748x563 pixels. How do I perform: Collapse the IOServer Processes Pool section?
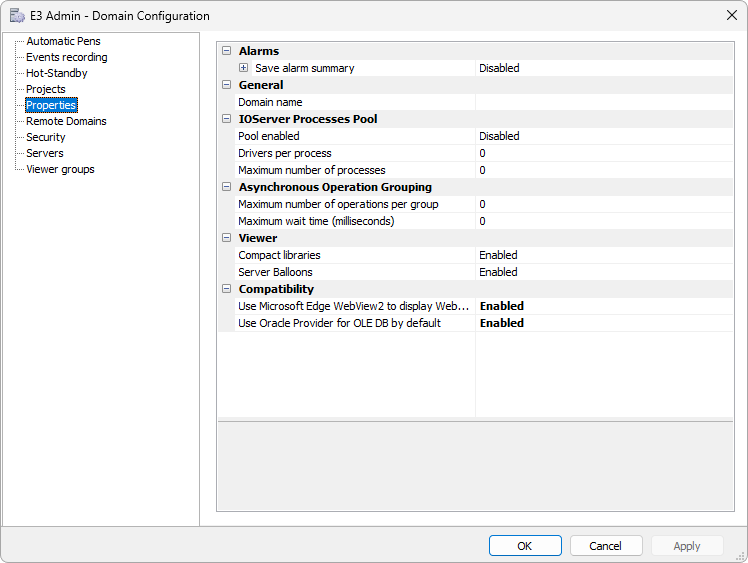click(x=227, y=119)
